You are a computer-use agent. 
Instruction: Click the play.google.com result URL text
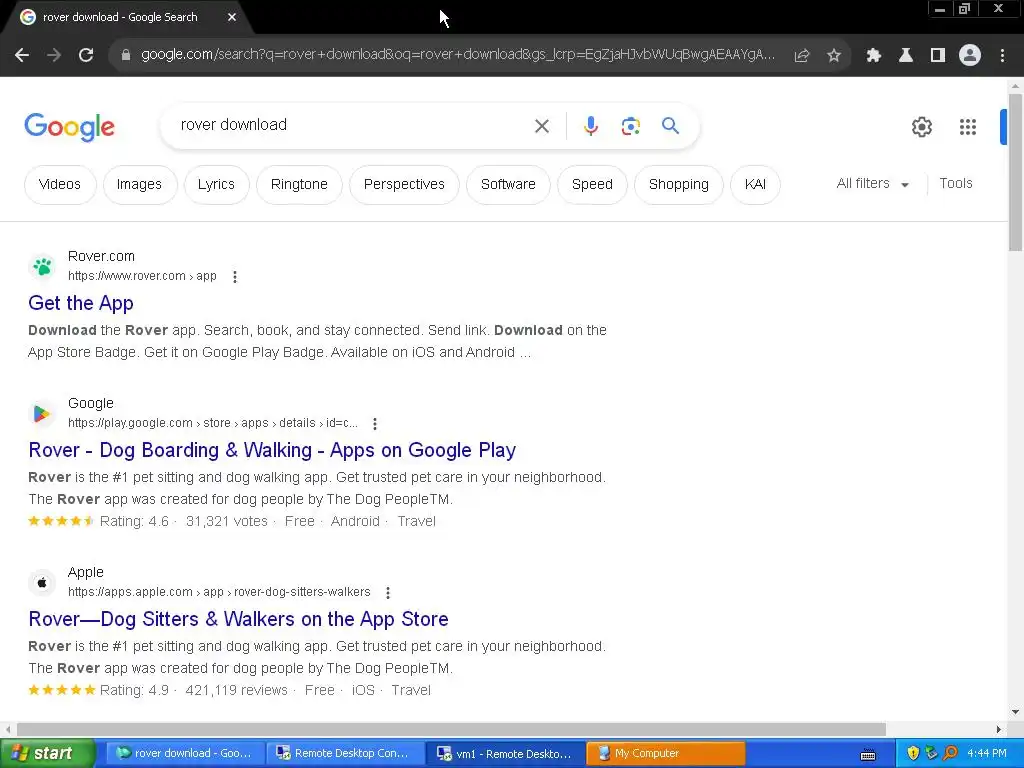point(213,423)
